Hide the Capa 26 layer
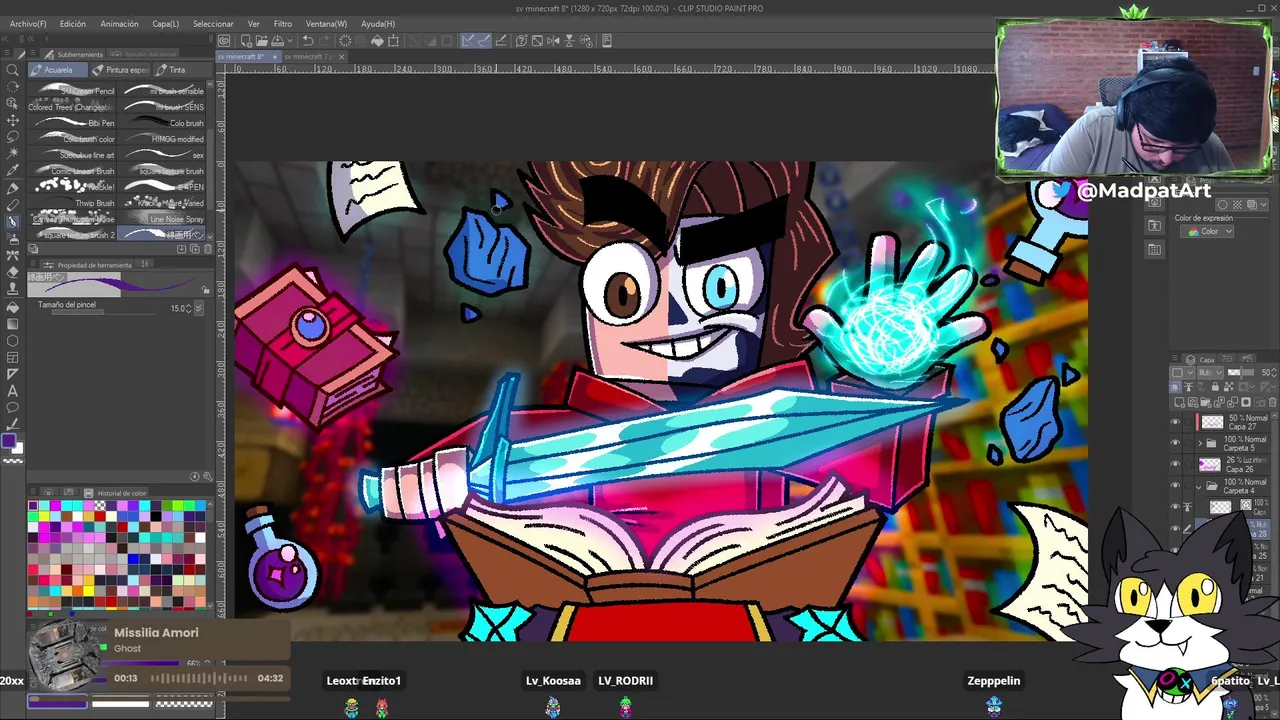The width and height of the screenshot is (1280, 720). click(x=1175, y=464)
